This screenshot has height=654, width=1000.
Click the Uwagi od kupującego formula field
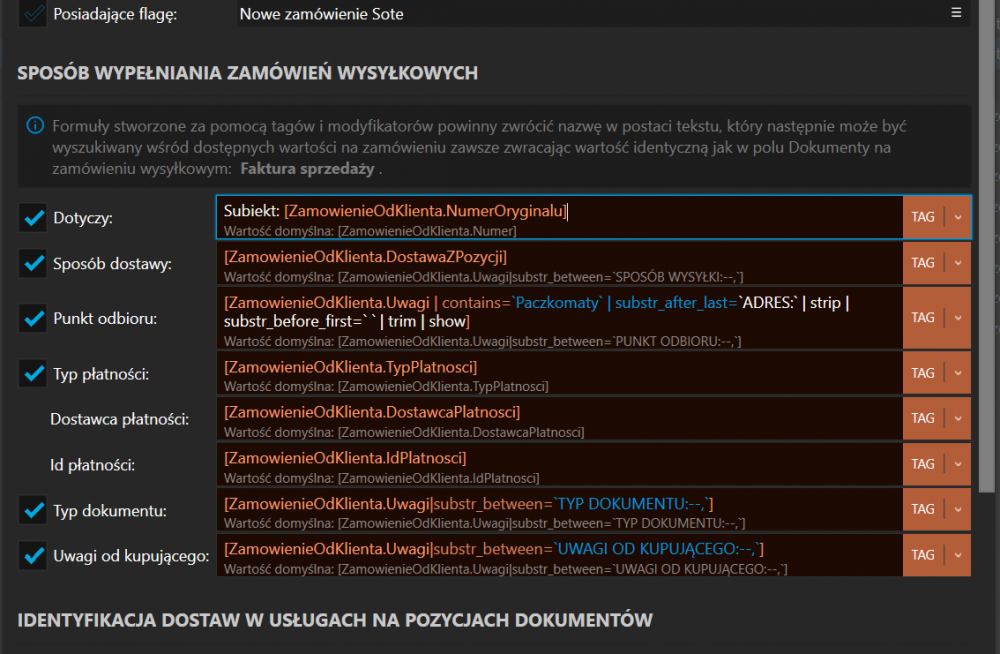tap(559, 555)
